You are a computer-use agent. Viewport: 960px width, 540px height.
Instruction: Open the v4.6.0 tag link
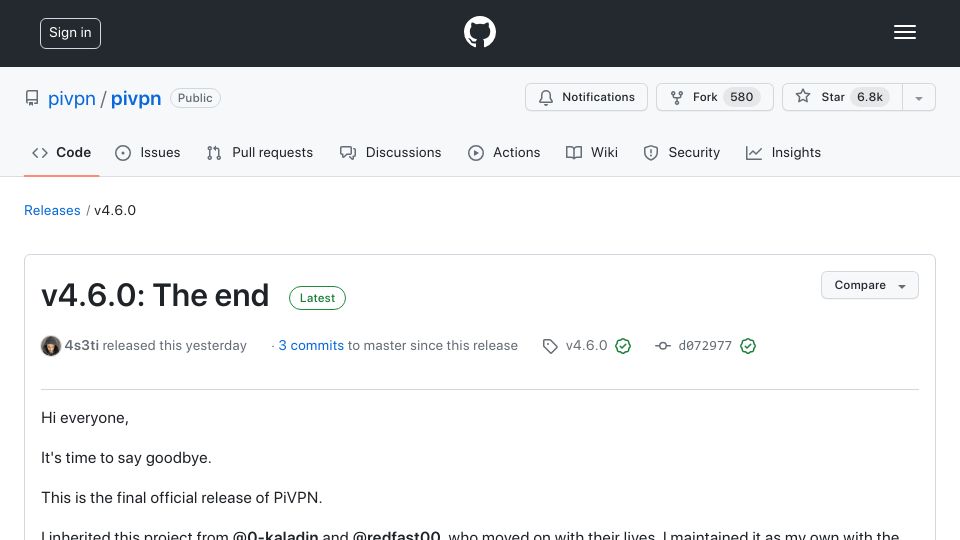pos(586,345)
